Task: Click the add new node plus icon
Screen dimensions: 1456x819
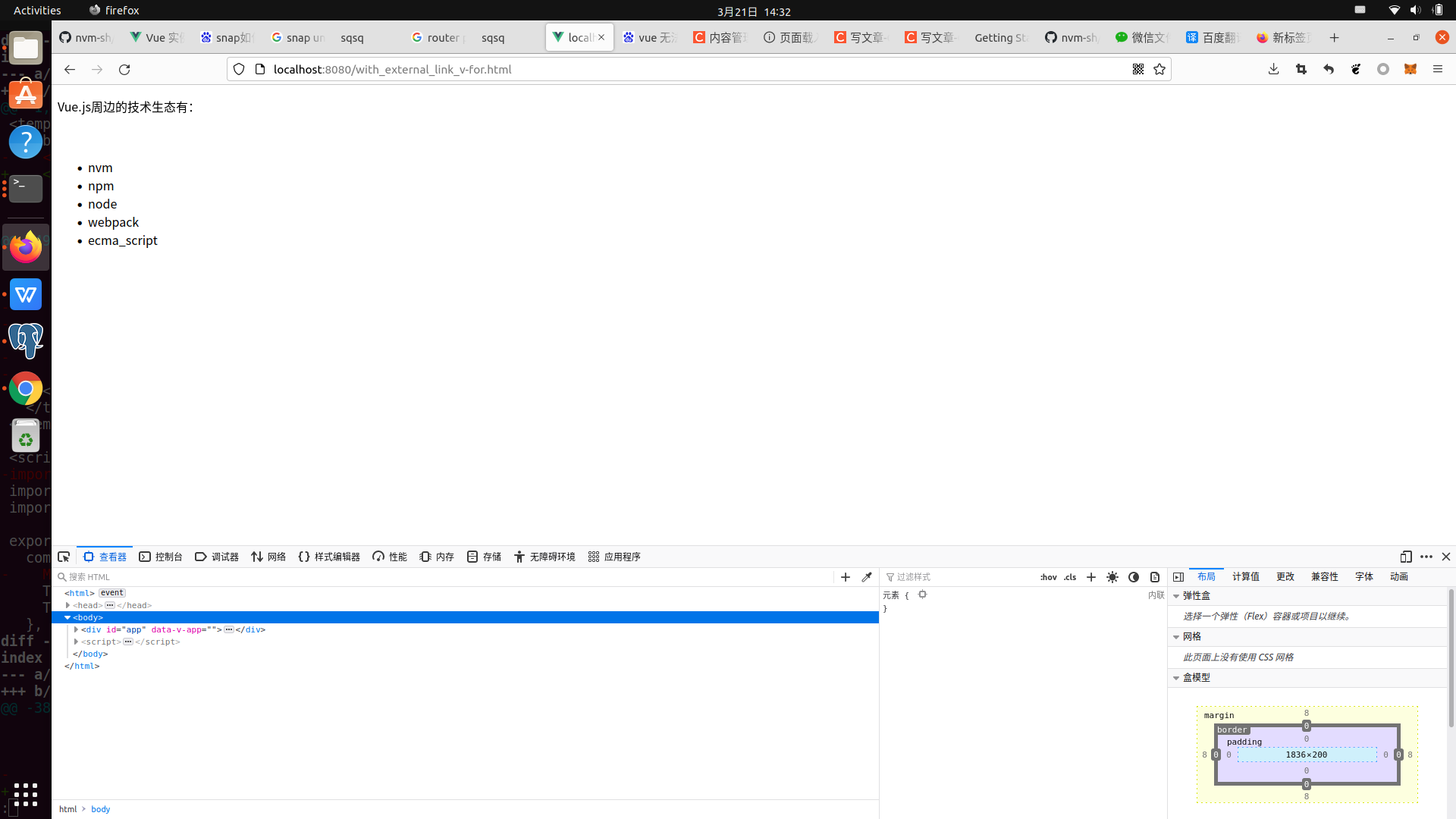Action: pos(846,577)
